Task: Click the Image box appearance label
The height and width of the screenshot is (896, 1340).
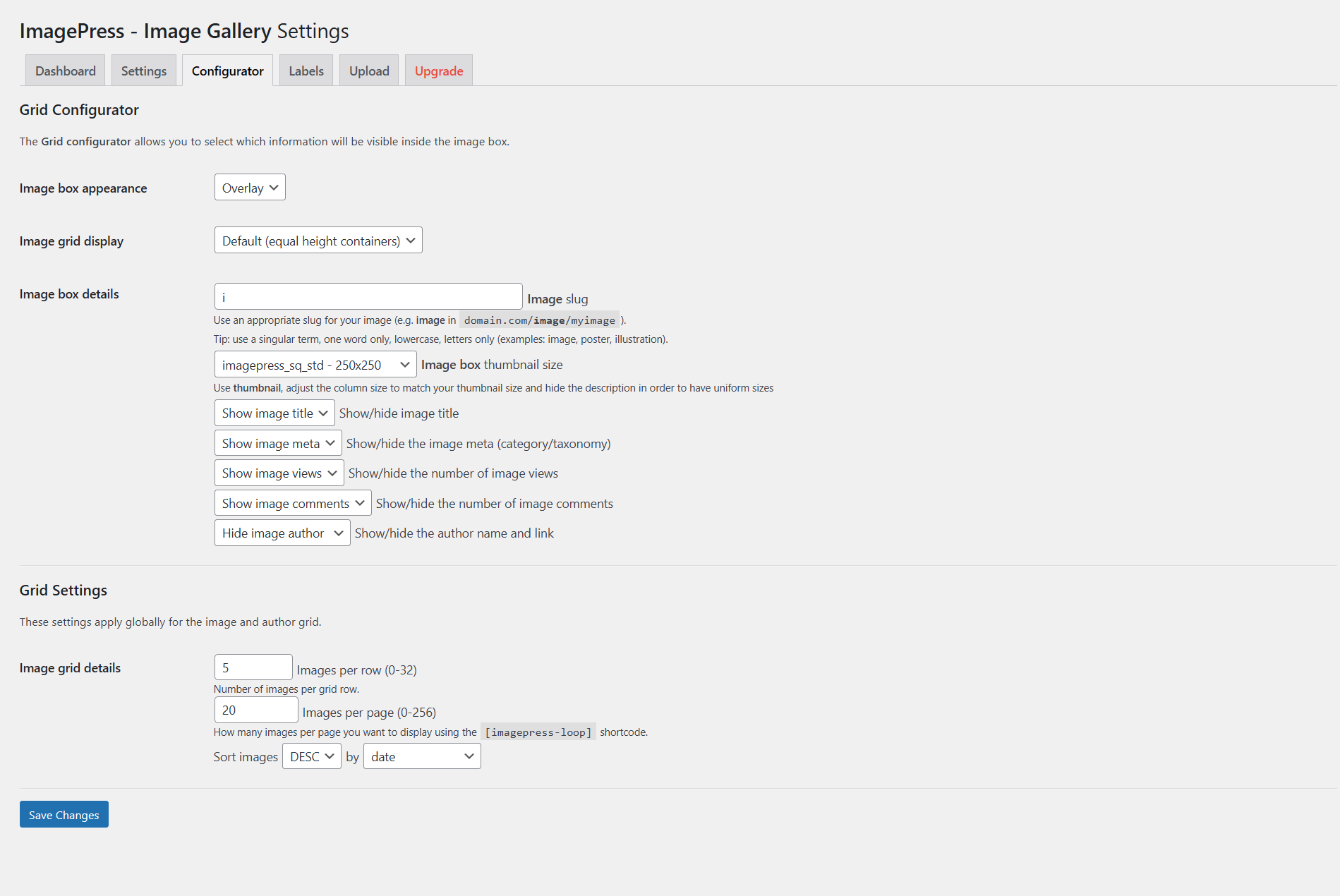Action: point(83,188)
